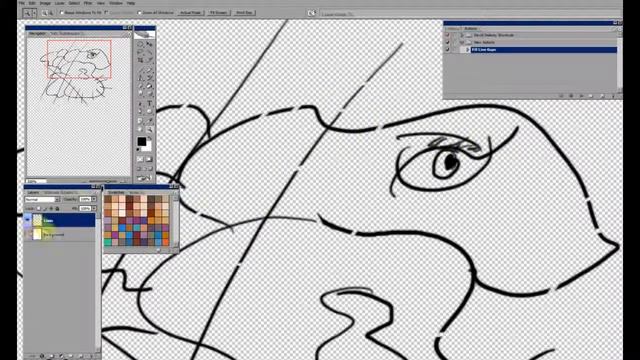Select the Eraser tool
The height and width of the screenshot is (360, 640).
(x=140, y=86)
